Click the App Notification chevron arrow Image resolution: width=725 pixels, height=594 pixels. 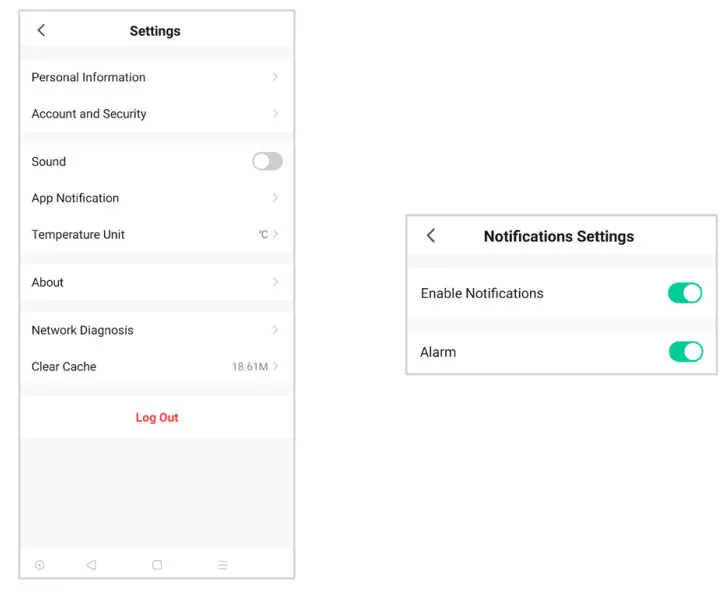point(275,198)
